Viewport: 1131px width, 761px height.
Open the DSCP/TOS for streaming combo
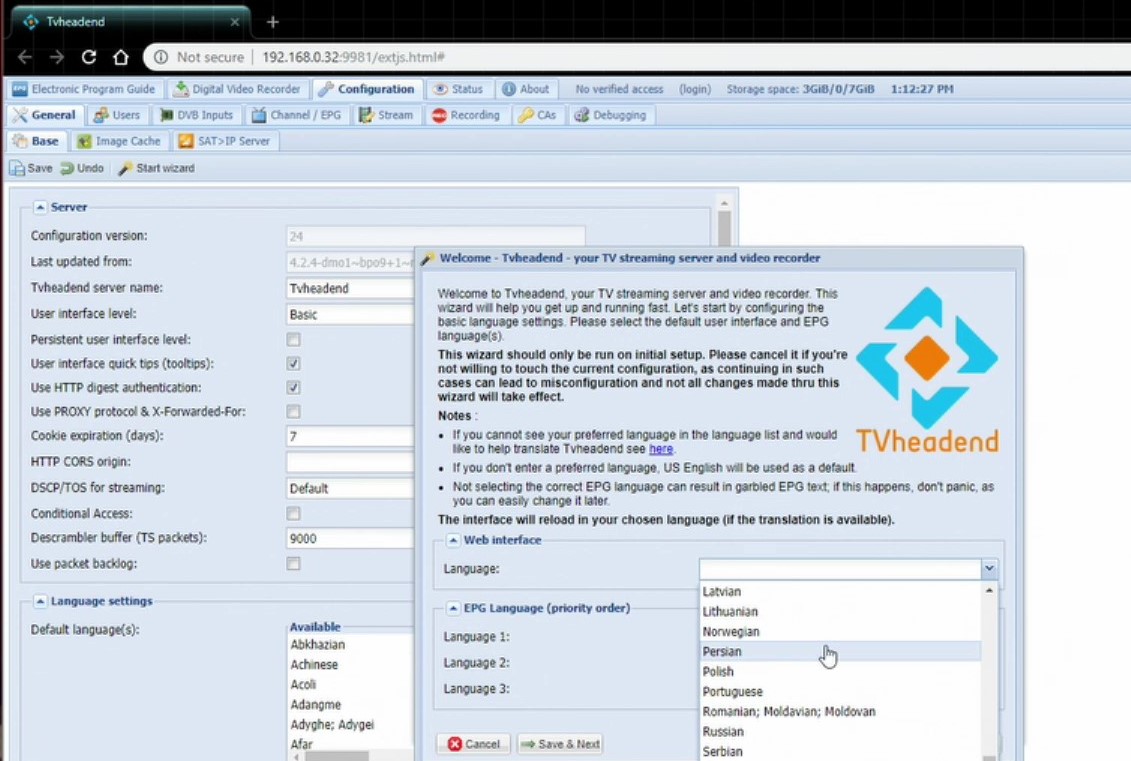[351, 488]
